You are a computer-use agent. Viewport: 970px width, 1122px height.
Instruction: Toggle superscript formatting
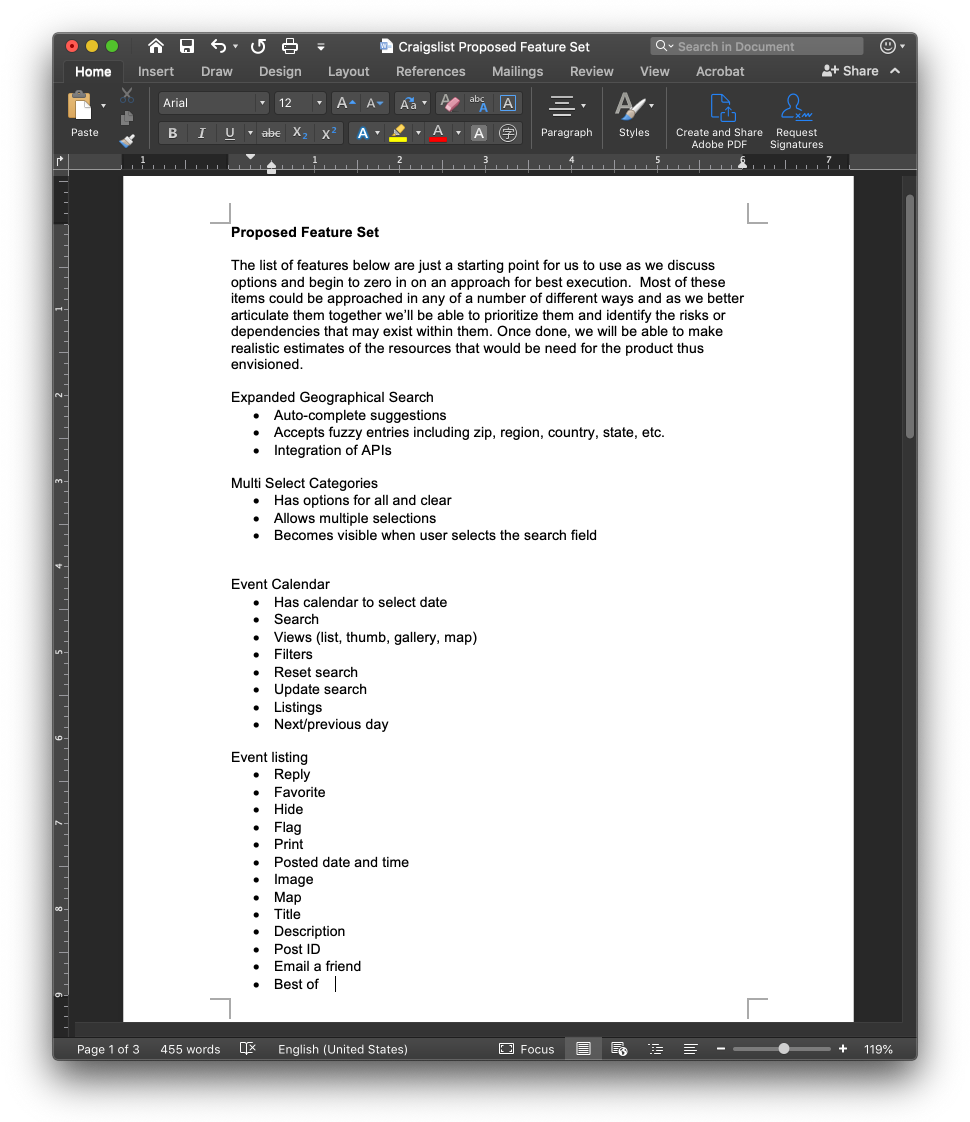tap(329, 133)
